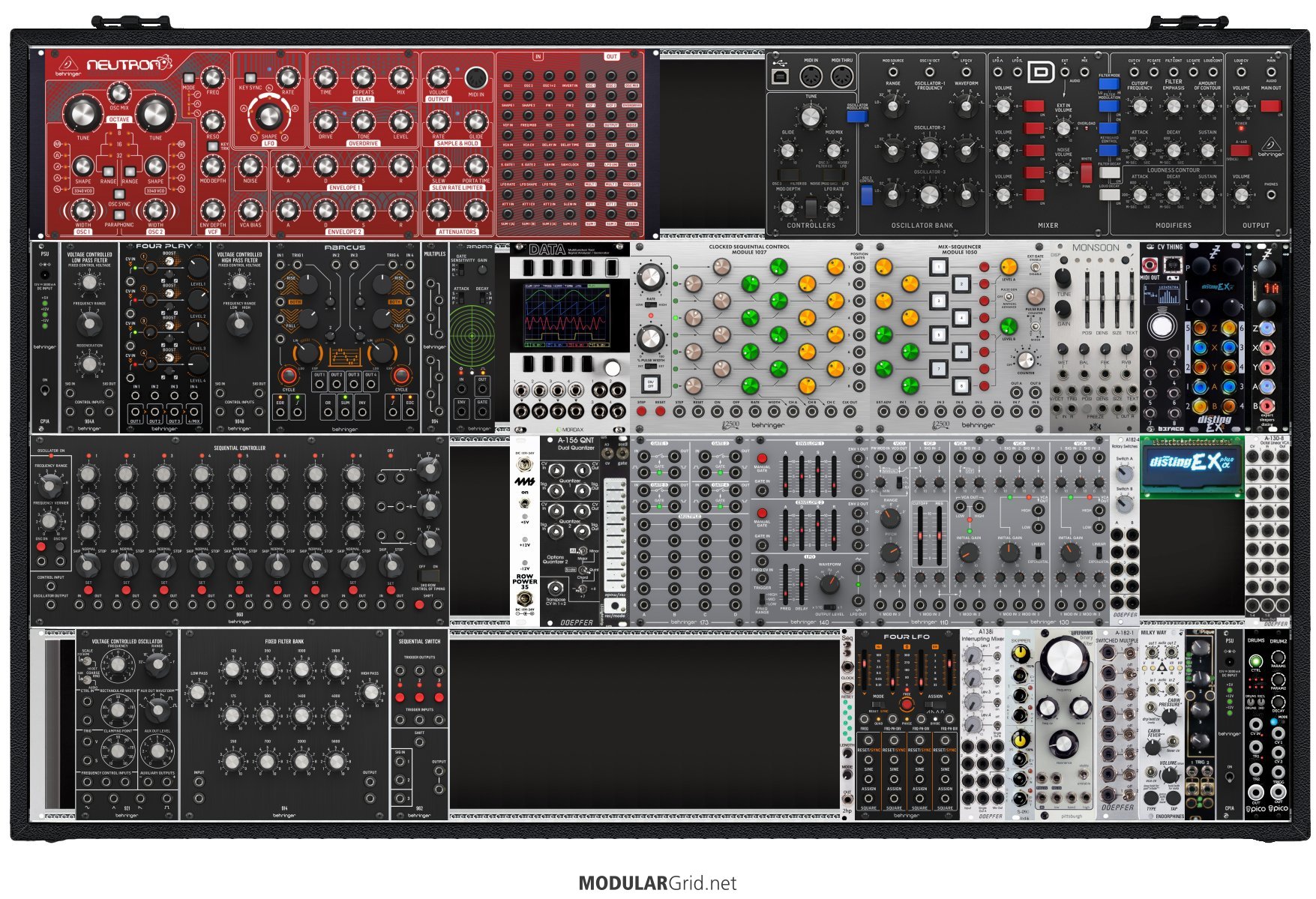Click the Mordax logo below DATA module
This screenshot has height=899, width=1316.
coord(570,430)
